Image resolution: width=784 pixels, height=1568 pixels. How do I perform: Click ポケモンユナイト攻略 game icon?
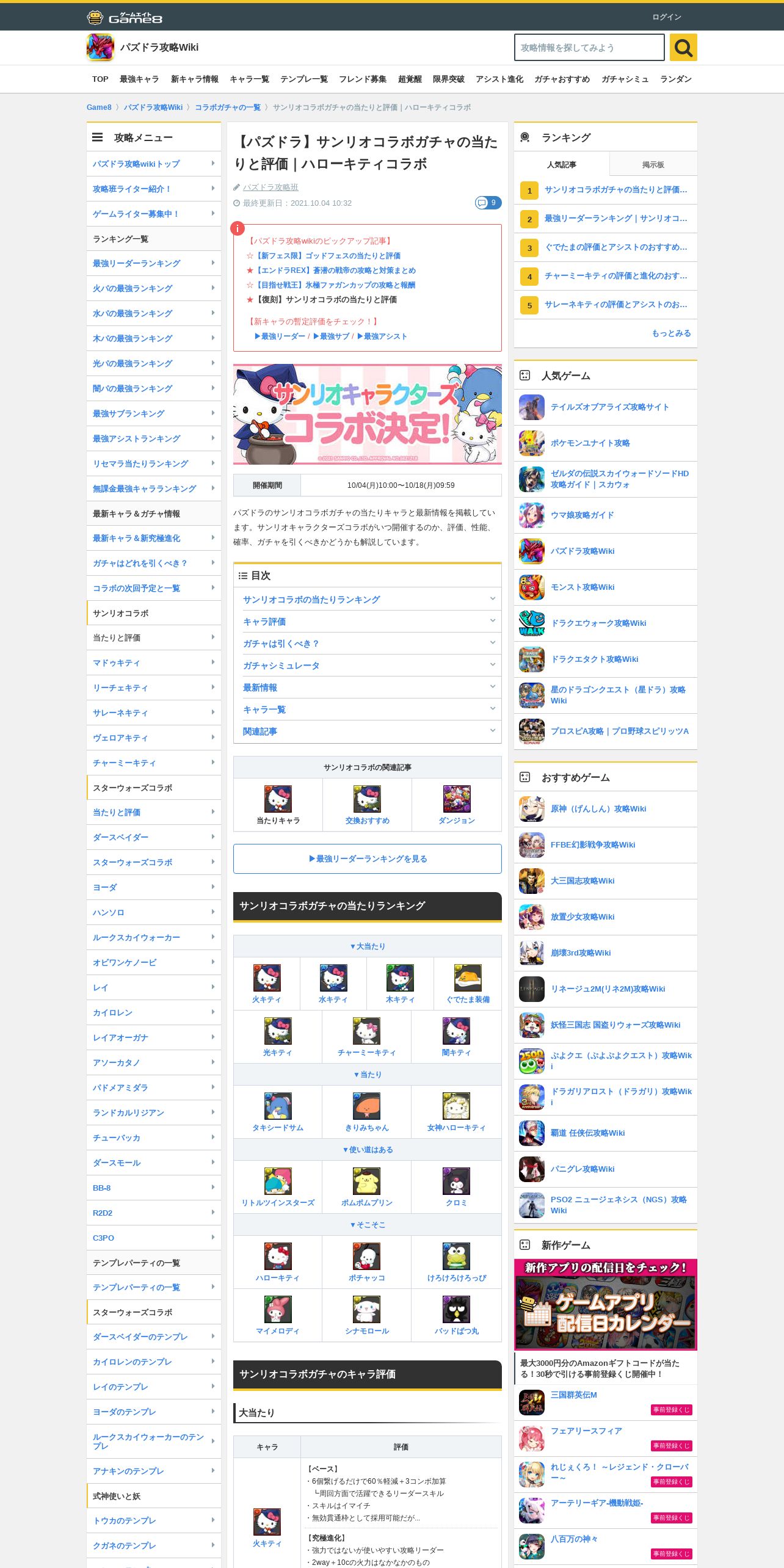(532, 443)
